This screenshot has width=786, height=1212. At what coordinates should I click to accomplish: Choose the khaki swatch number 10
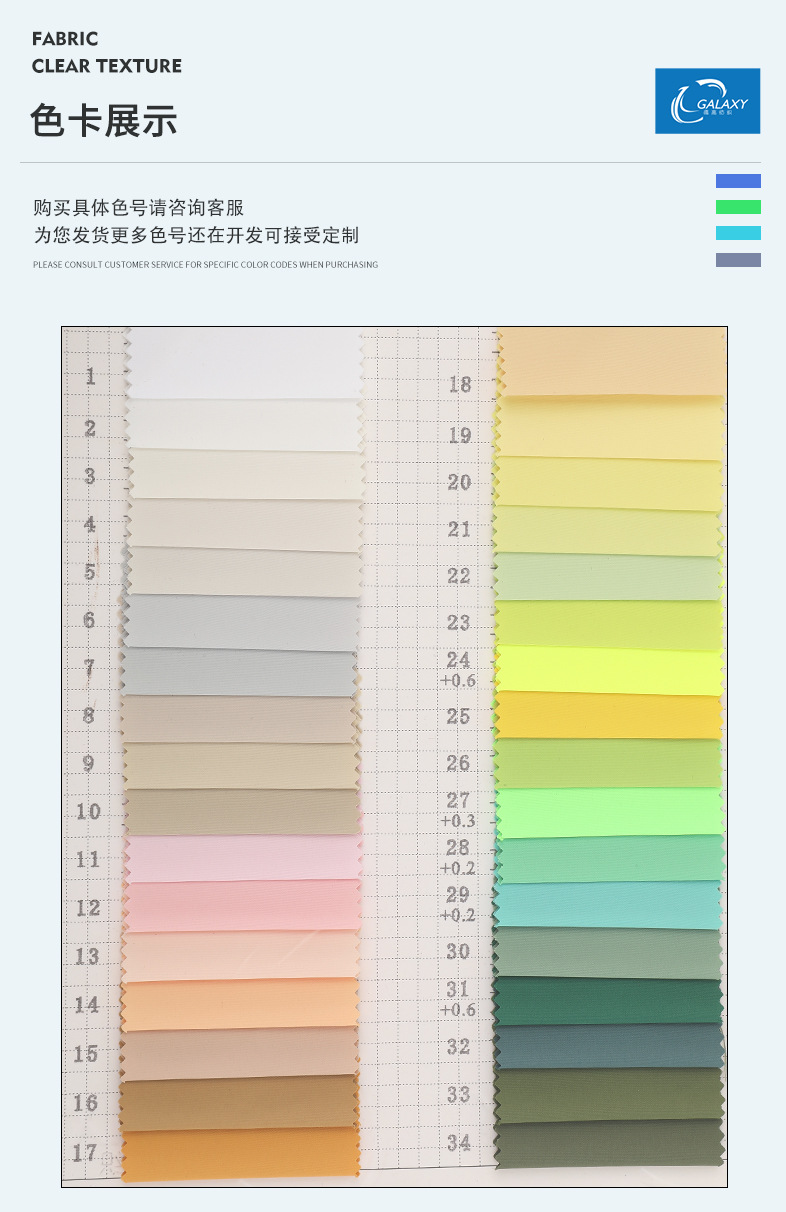coord(243,812)
